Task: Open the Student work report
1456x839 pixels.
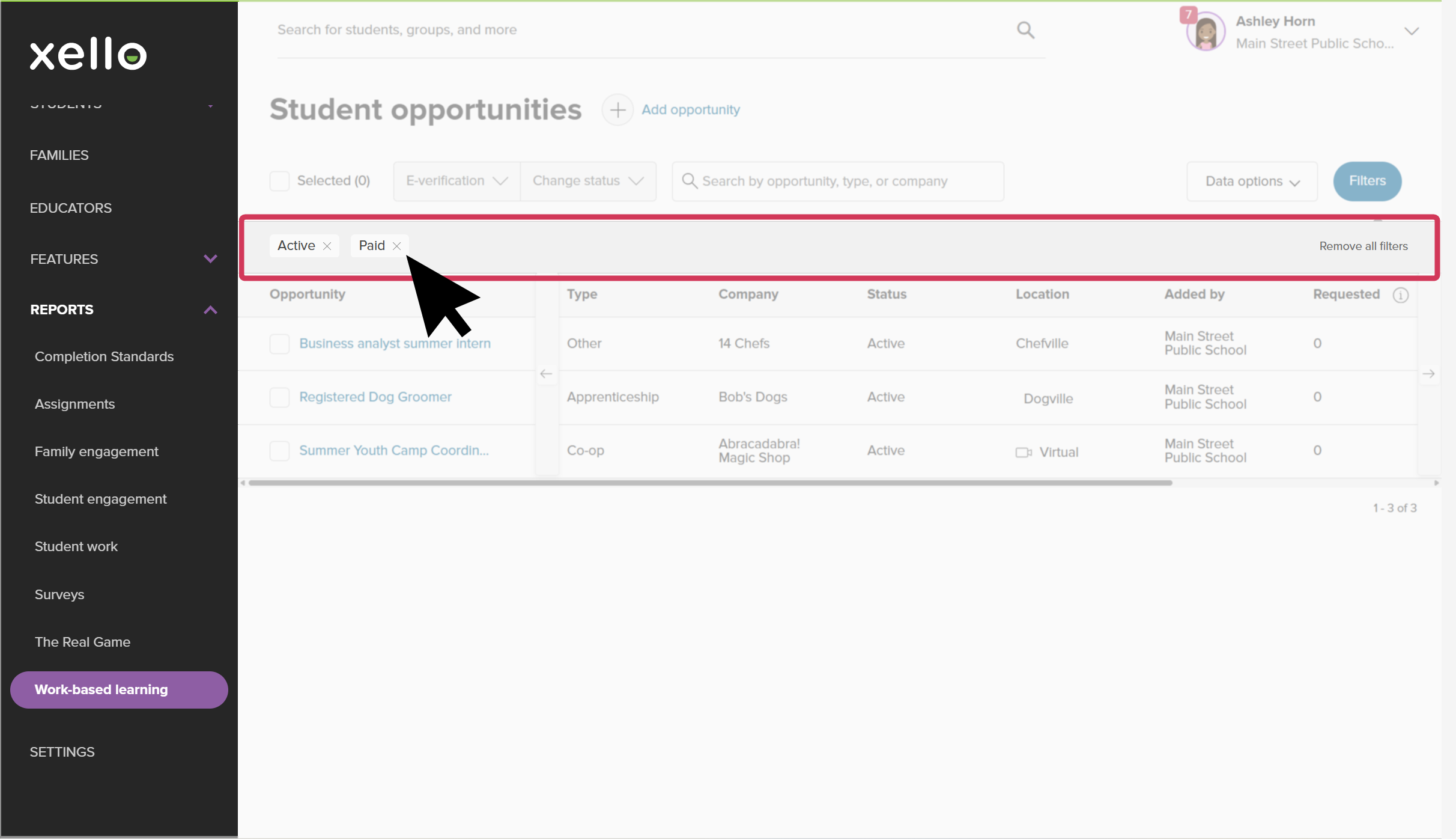Action: (x=76, y=546)
